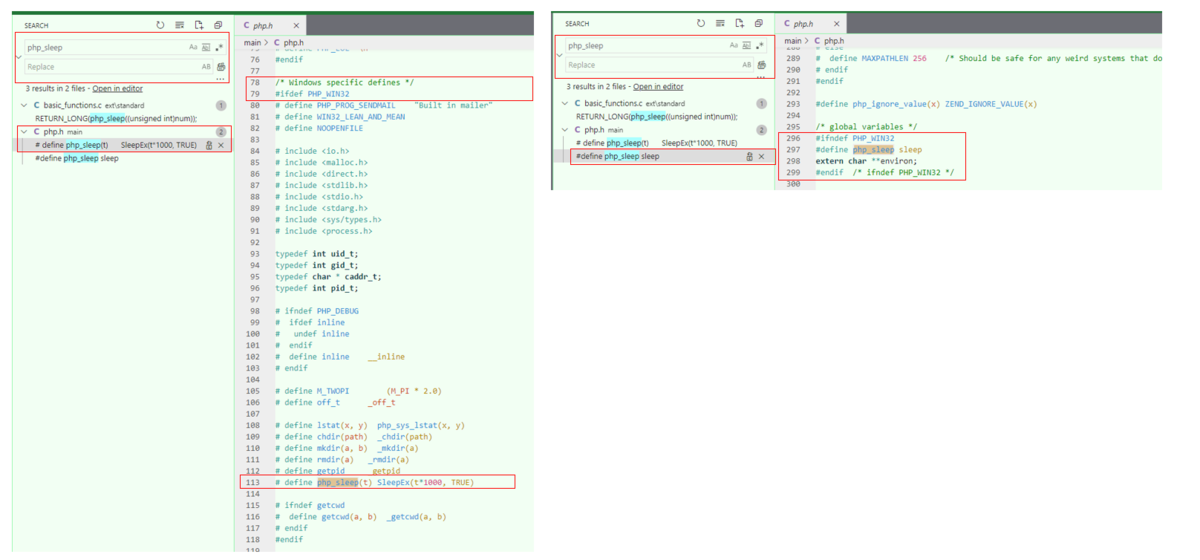Viewport: 1200px width, 560px height.
Task: Click php.h file row in right window
Action: 662,130
